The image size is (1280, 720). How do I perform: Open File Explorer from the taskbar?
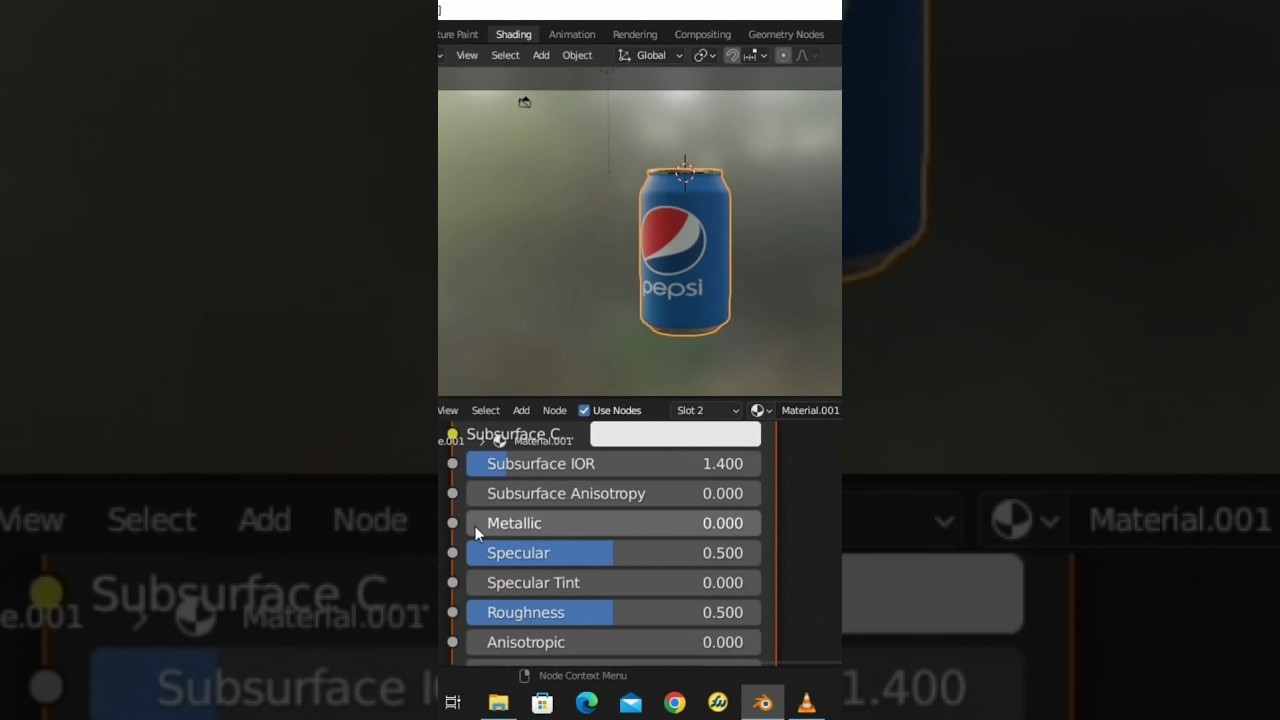498,703
